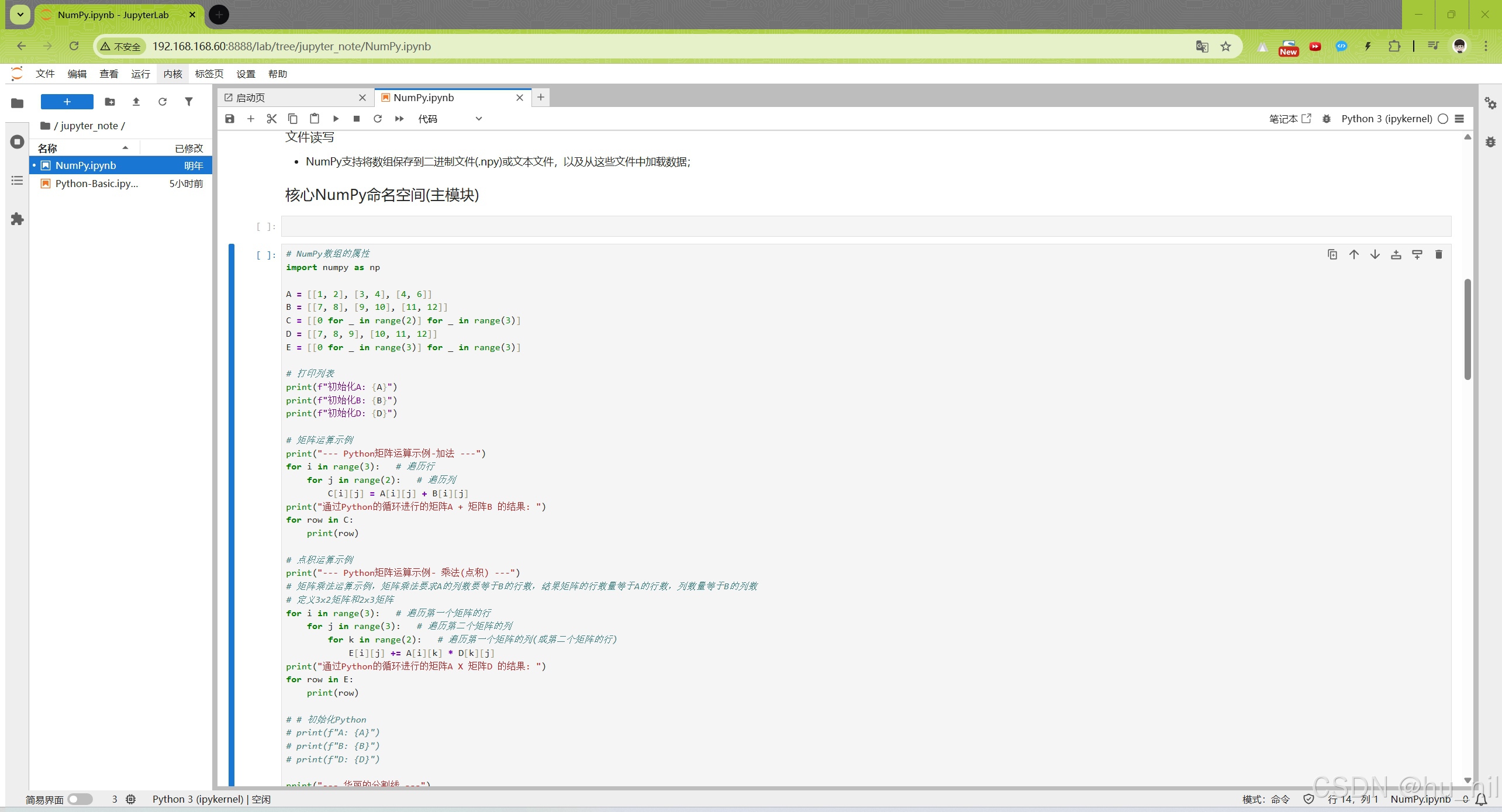Screen dimensions: 1502x812
Task: Click the blue new launcher plus button
Action: (x=67, y=102)
